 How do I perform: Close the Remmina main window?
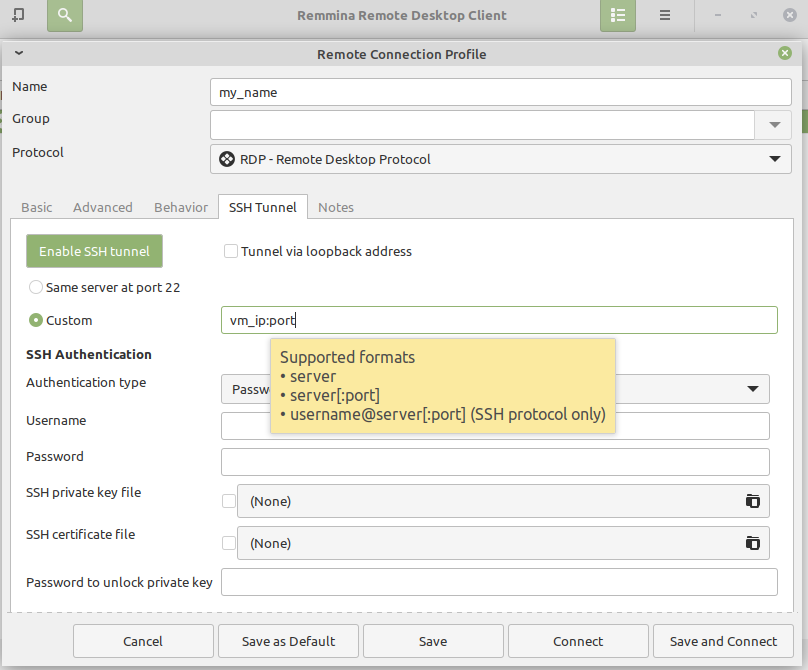[x=789, y=15]
